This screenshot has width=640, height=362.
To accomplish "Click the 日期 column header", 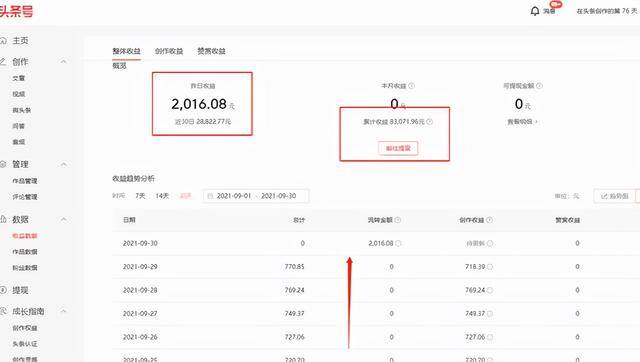I will pyautogui.click(x=129, y=220).
